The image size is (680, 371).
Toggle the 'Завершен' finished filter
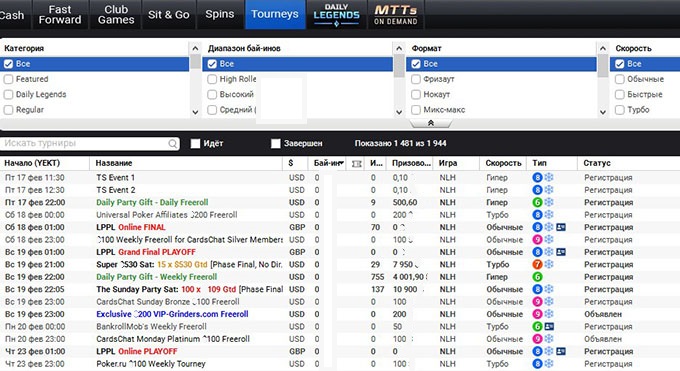276,143
